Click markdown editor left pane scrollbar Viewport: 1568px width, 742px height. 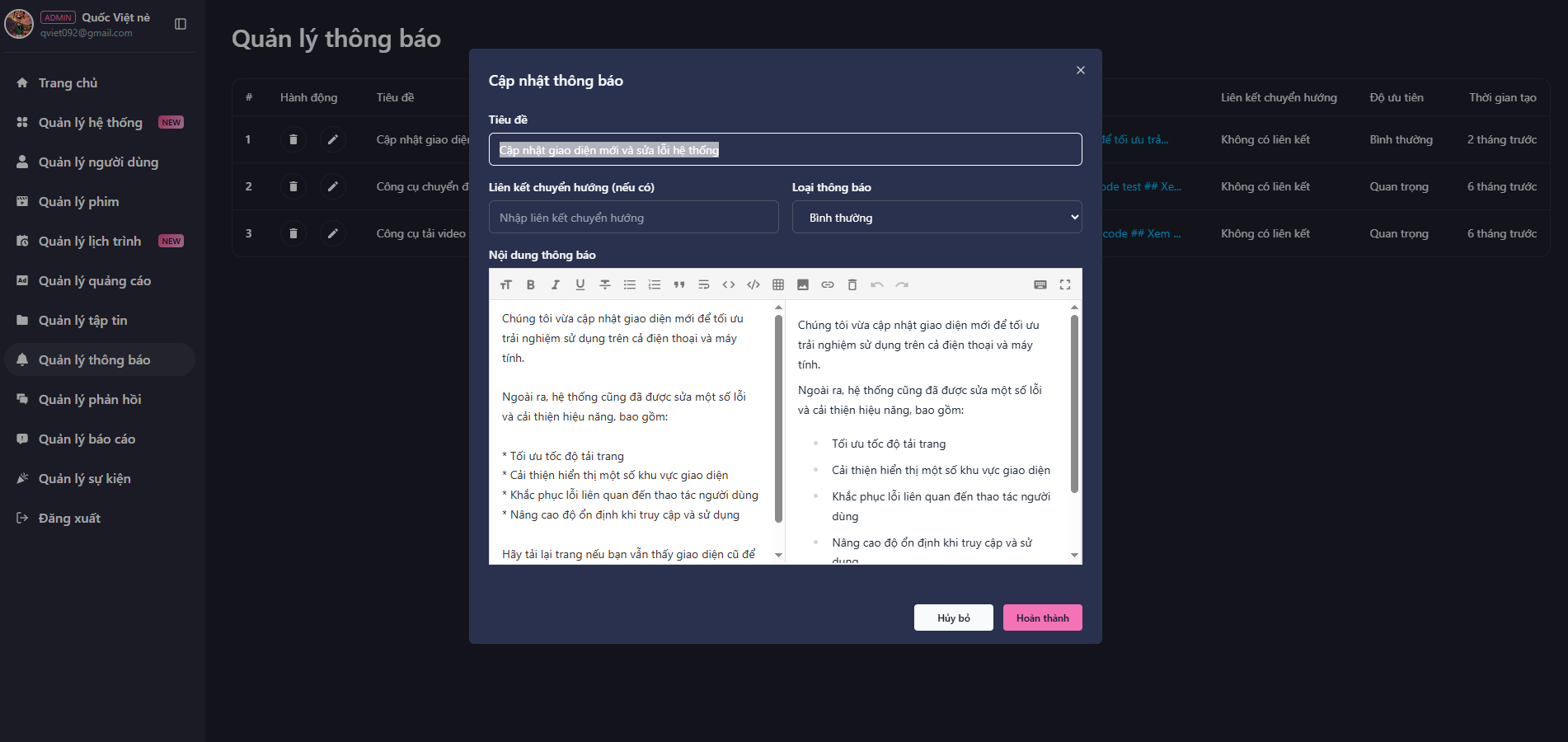tap(778, 419)
